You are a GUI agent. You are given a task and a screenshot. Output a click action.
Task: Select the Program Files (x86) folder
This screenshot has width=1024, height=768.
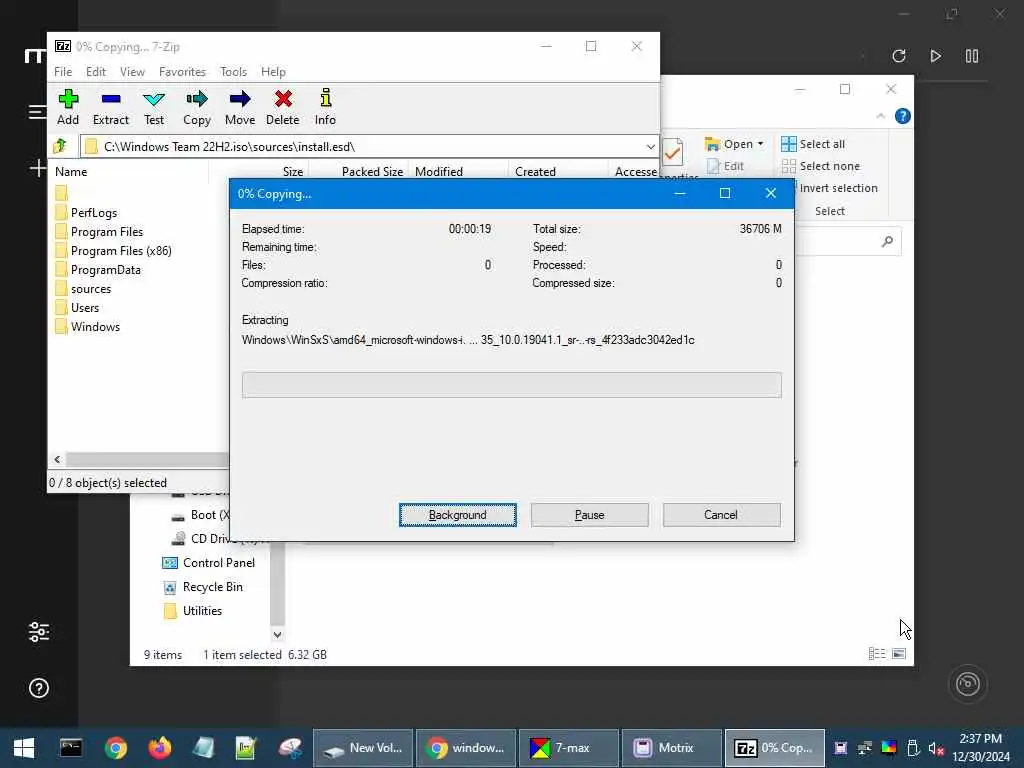(x=121, y=251)
